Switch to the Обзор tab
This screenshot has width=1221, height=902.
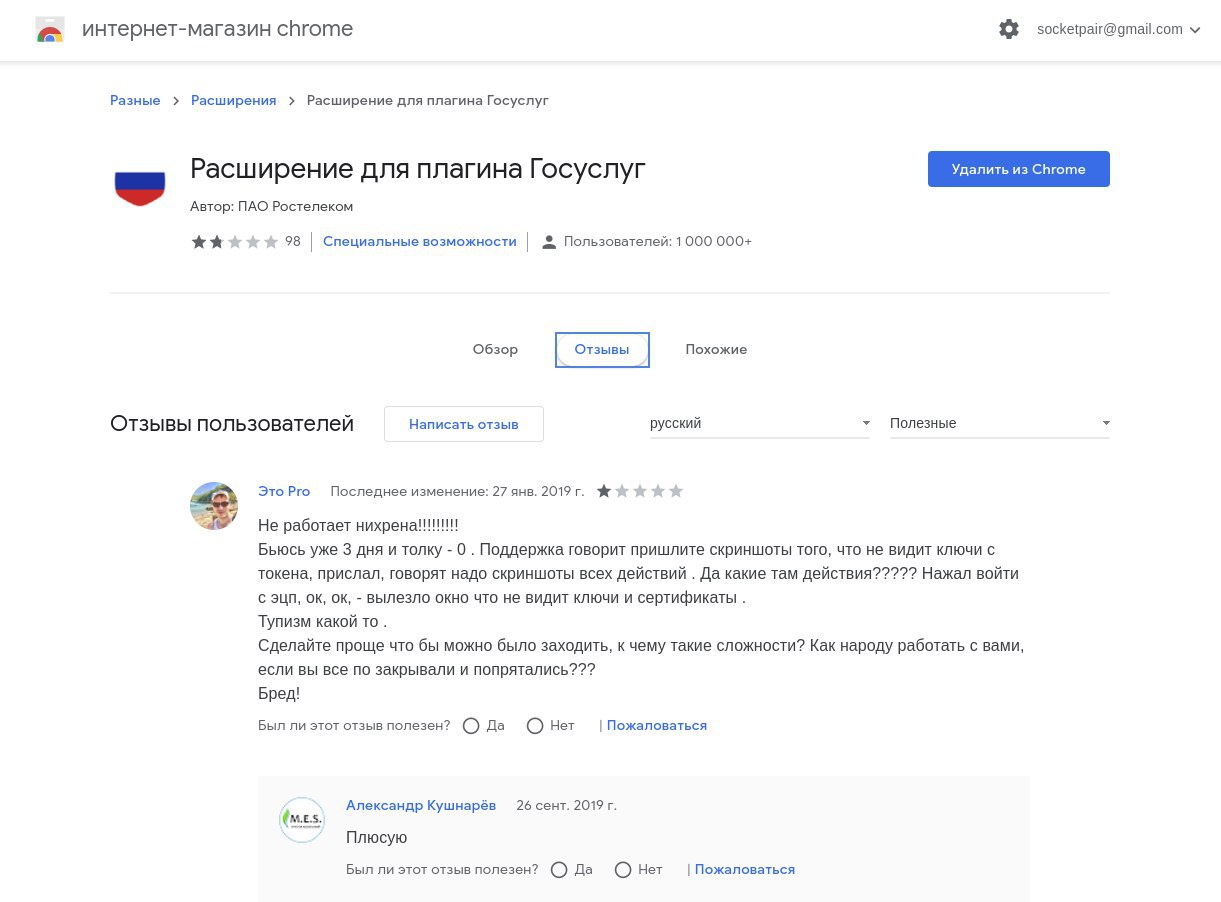(x=495, y=350)
